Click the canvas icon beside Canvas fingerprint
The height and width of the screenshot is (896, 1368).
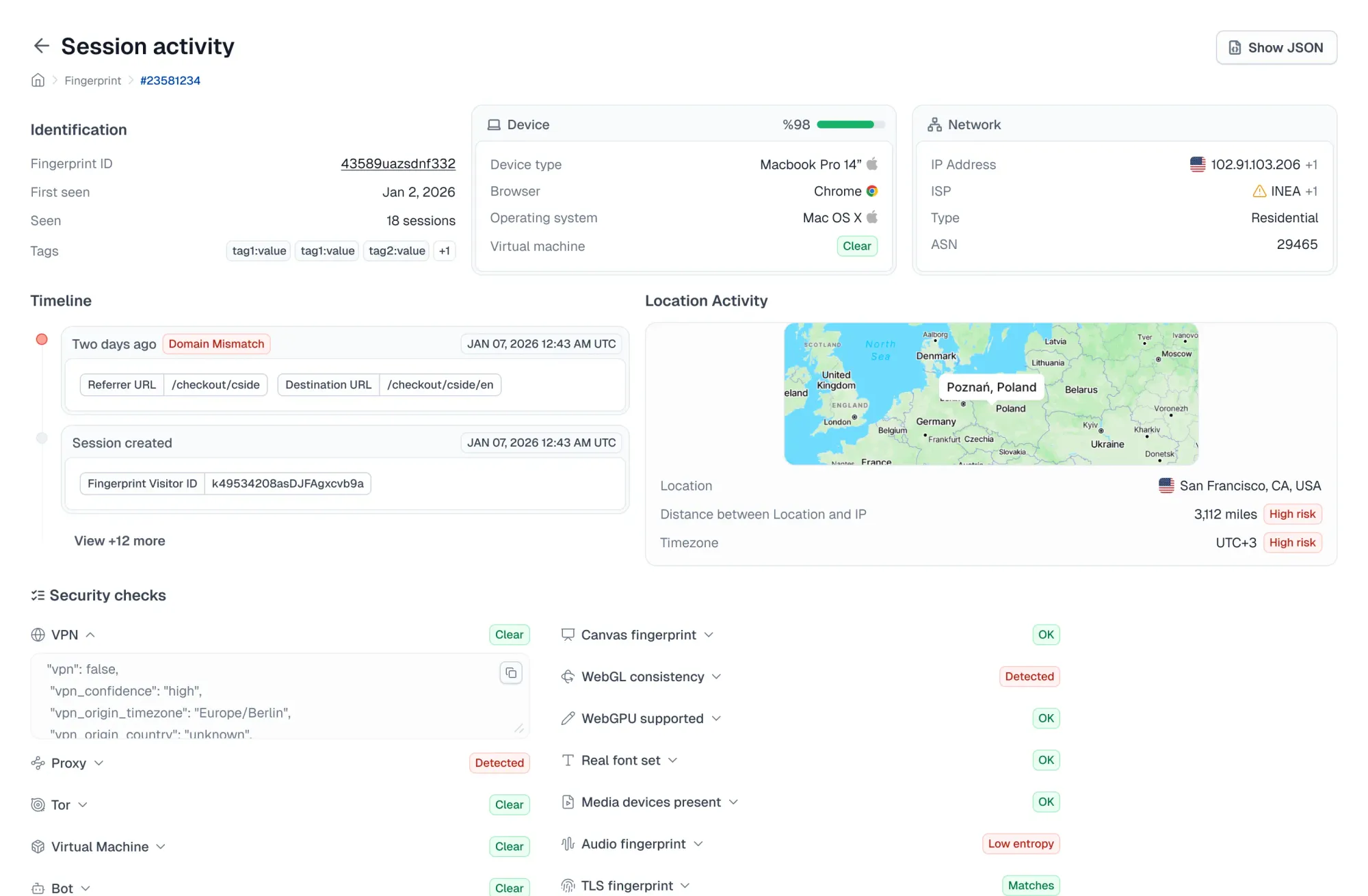(567, 635)
